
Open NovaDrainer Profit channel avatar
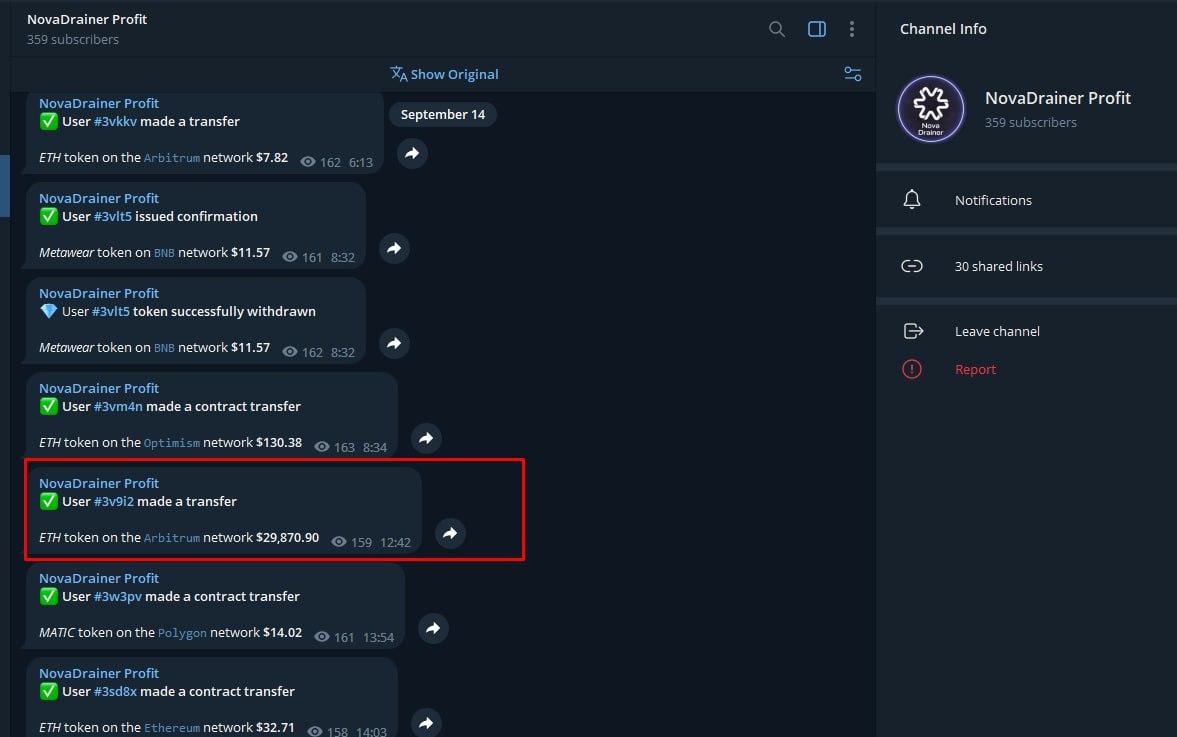click(931, 109)
